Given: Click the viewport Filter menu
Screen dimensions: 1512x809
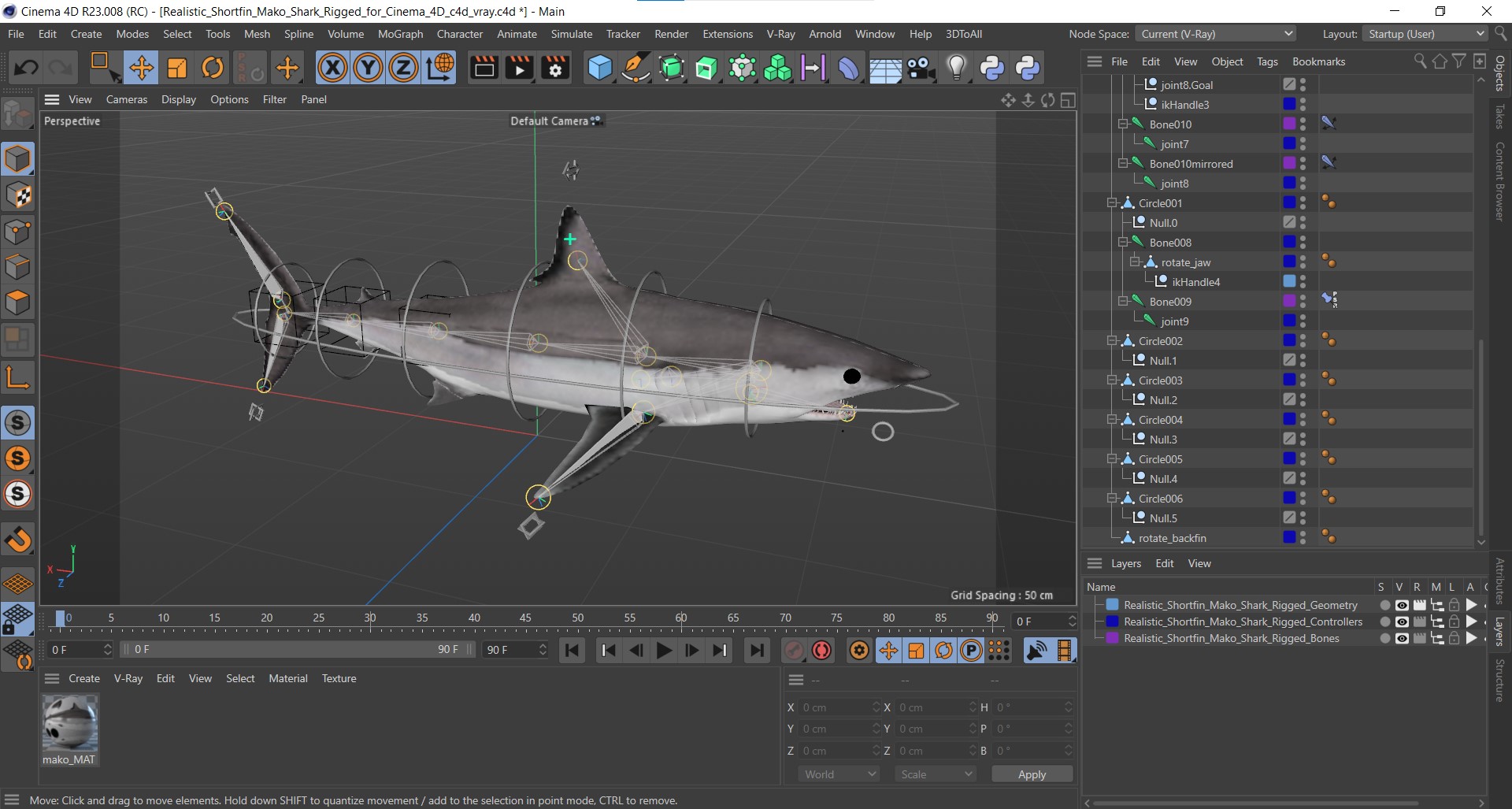Looking at the screenshot, I should [x=275, y=99].
